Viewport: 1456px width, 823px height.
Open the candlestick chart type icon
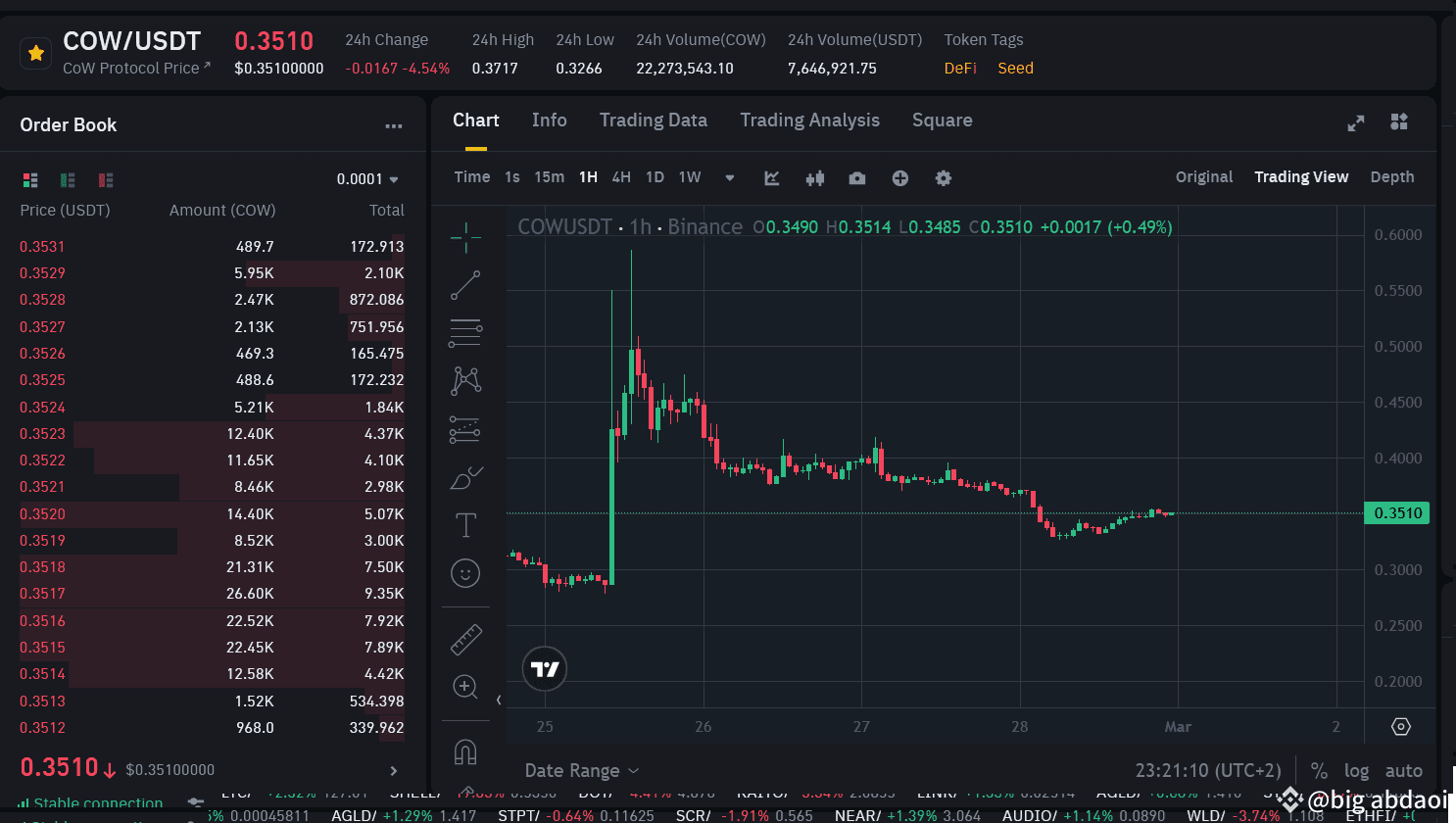[x=814, y=177]
